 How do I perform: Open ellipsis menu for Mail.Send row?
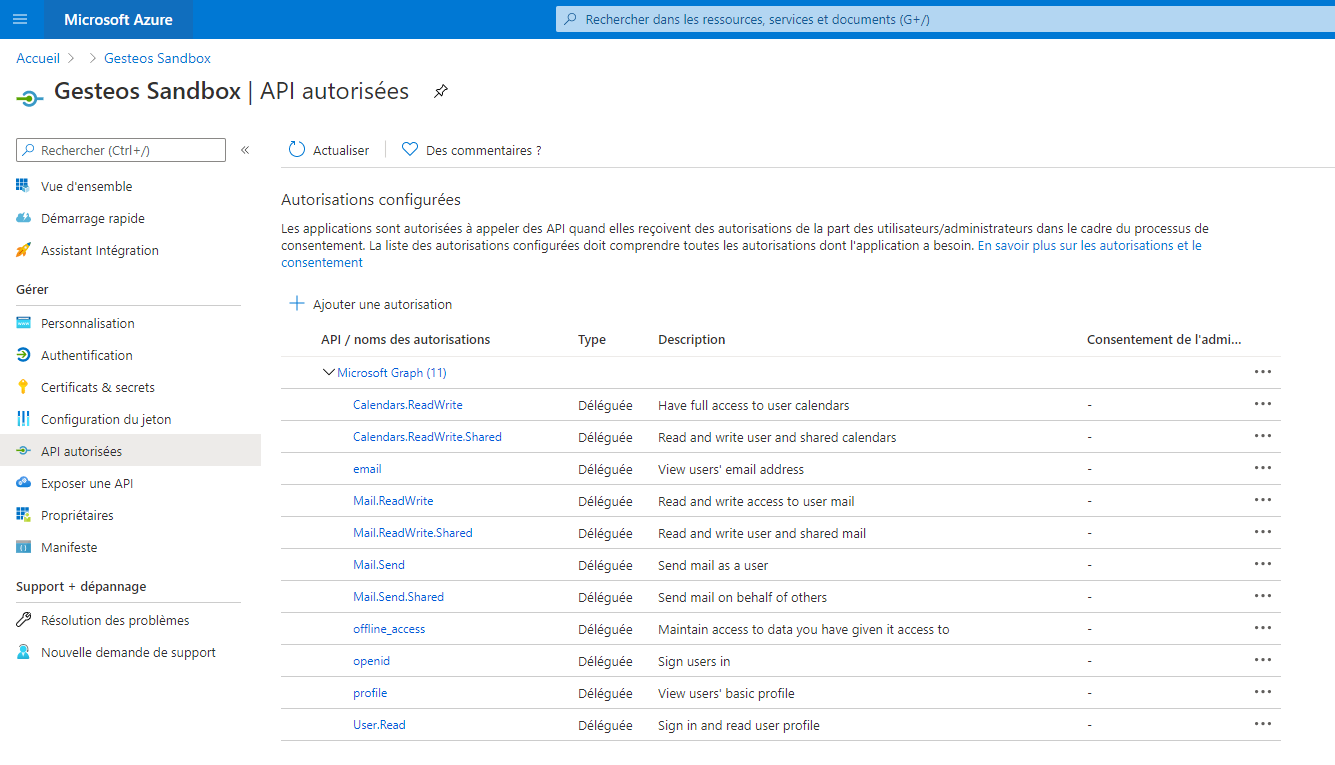tap(1262, 565)
